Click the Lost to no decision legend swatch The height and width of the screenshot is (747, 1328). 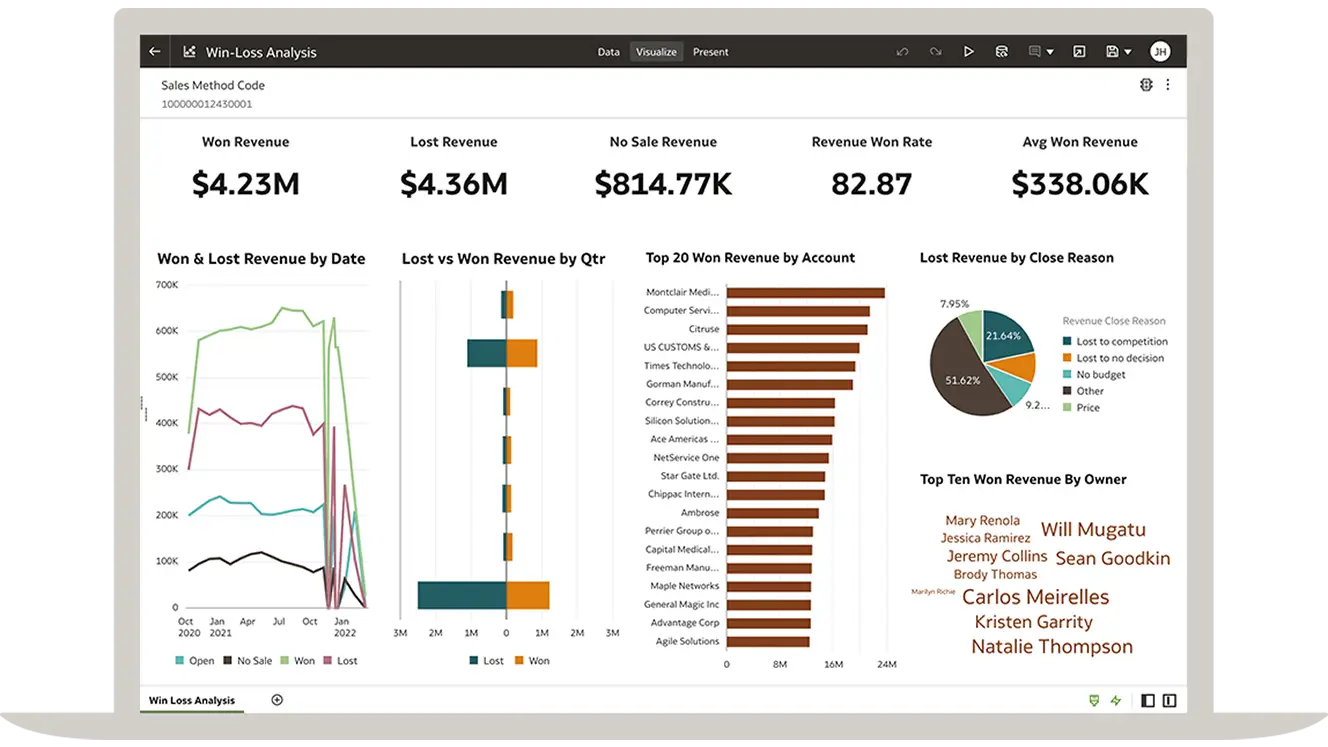coord(1067,358)
